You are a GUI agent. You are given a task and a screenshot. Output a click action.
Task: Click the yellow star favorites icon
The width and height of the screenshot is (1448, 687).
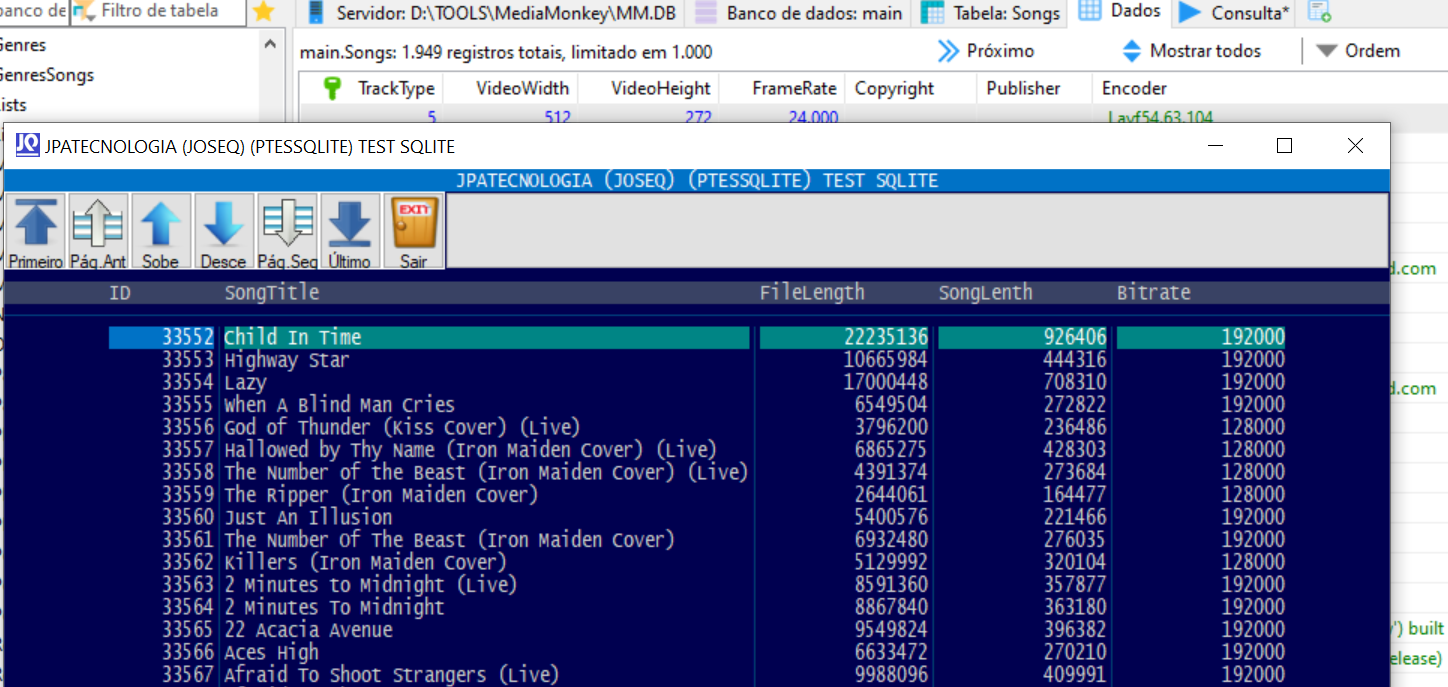tap(263, 12)
